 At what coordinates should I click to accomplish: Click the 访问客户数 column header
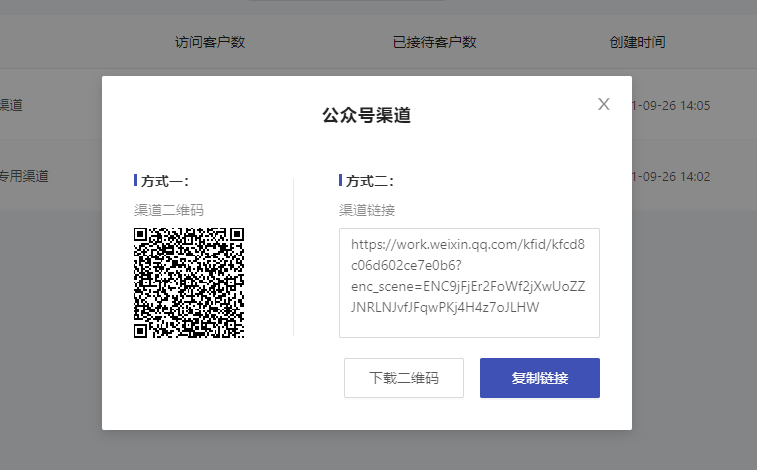(x=210, y=42)
